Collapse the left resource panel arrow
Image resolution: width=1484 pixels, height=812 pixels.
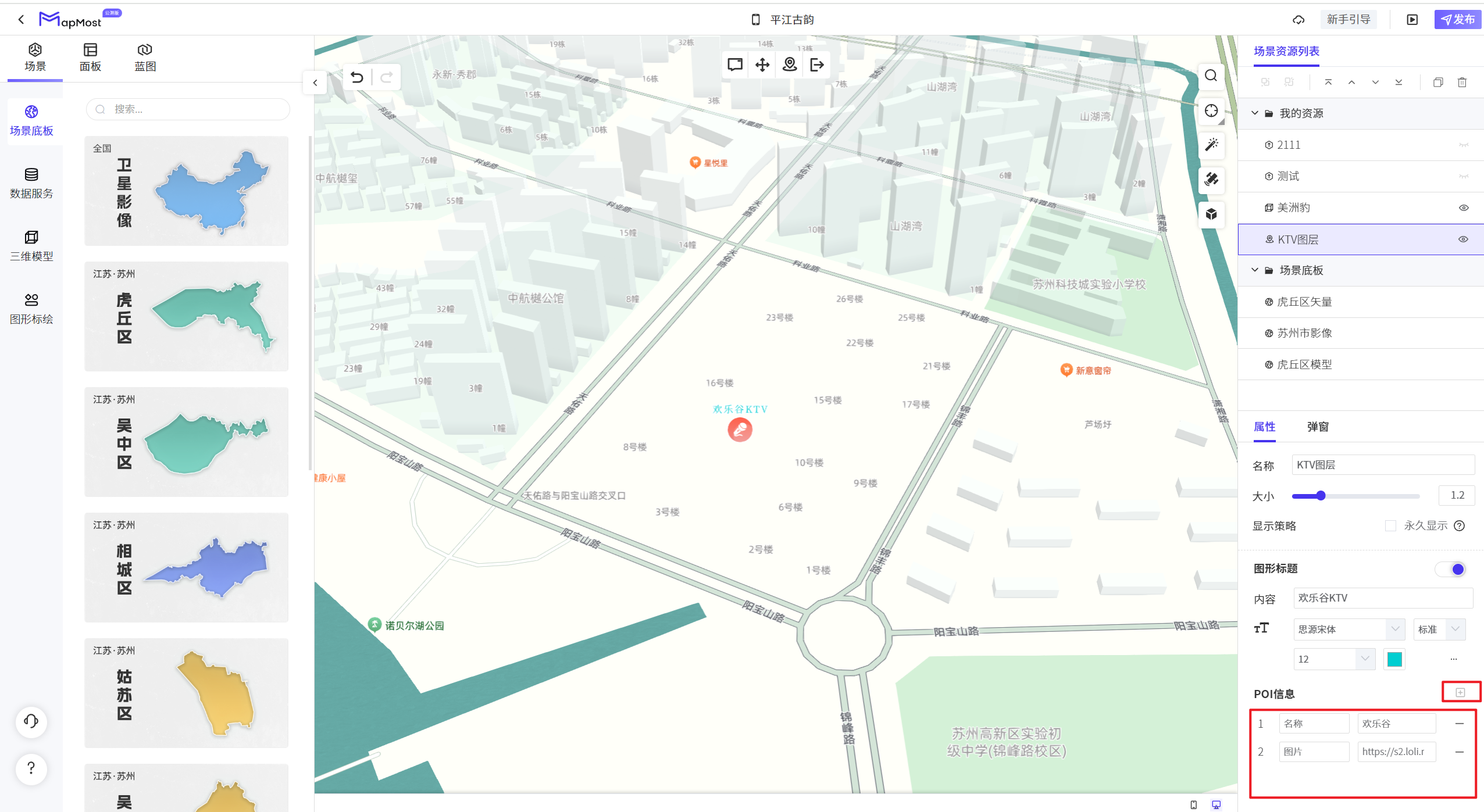315,83
